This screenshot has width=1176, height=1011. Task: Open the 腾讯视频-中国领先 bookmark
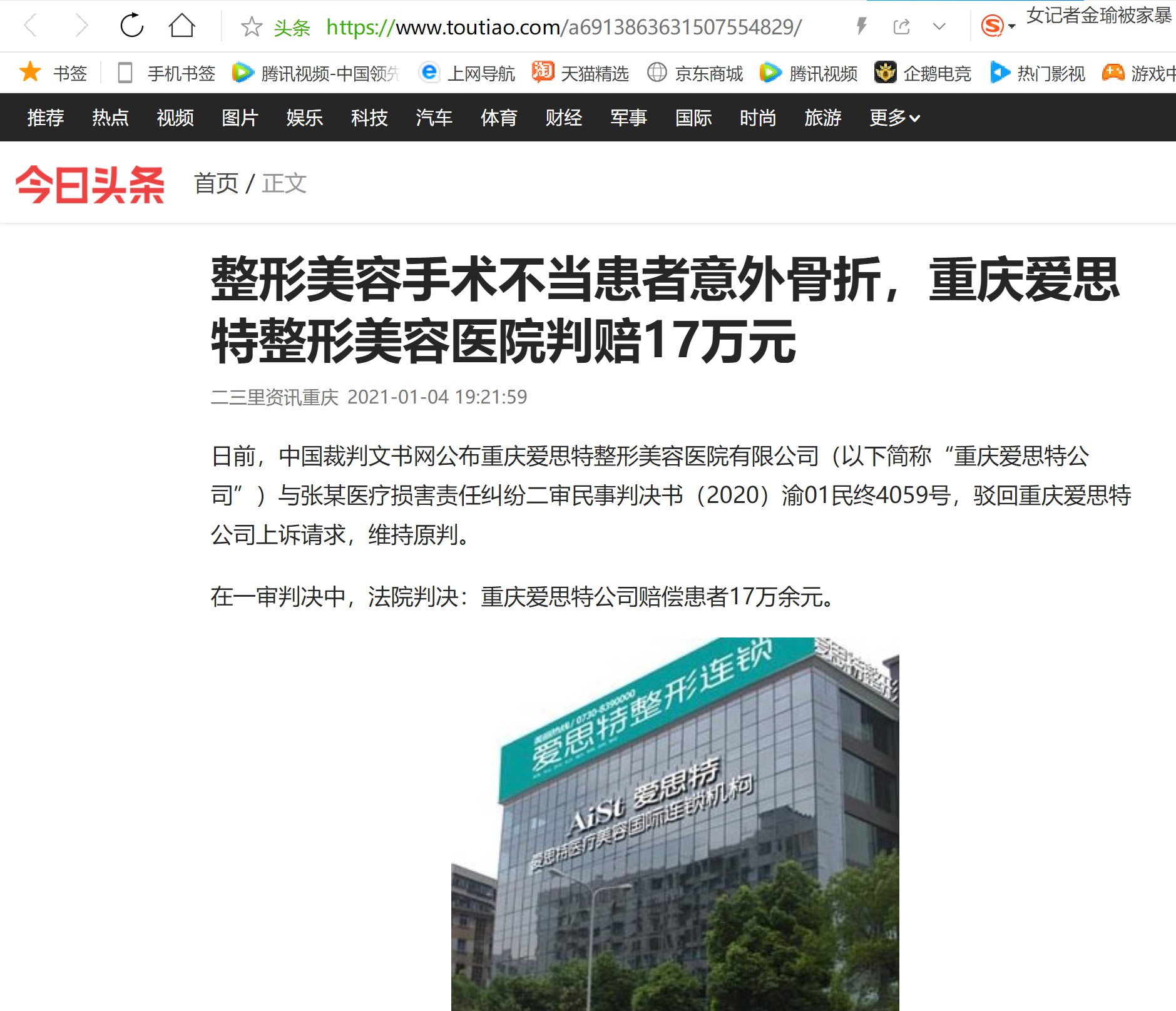click(x=316, y=73)
